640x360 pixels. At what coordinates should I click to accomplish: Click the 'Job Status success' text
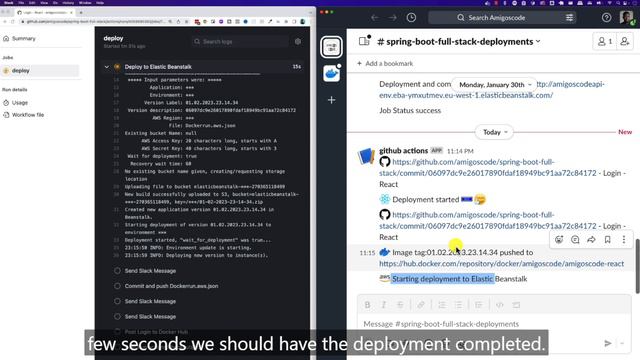coord(410,110)
